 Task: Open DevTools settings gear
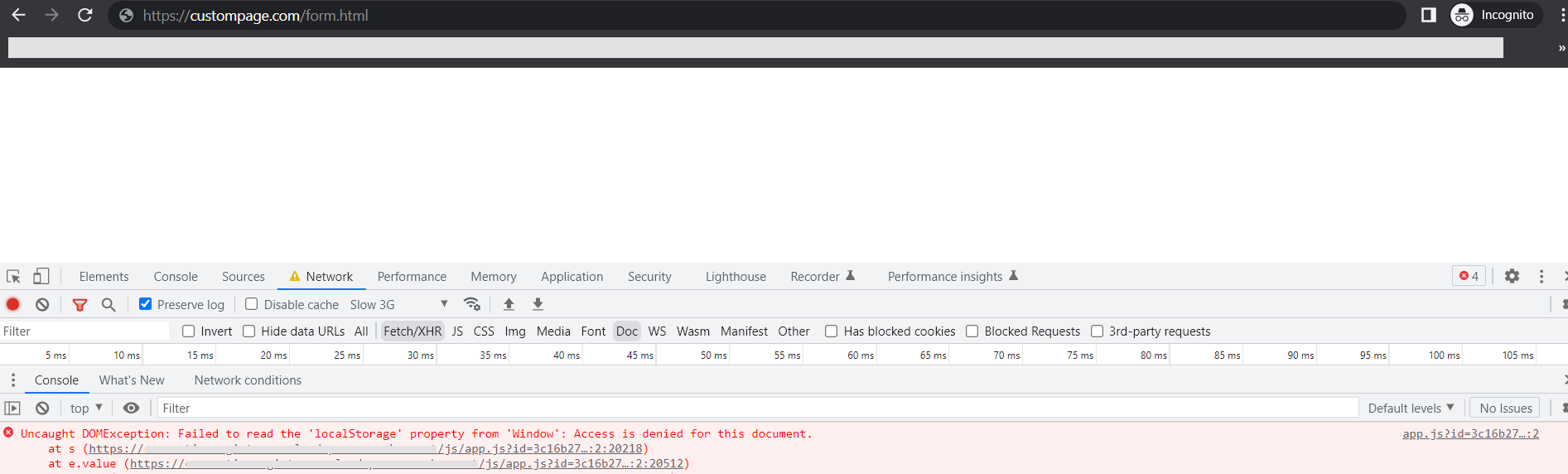[1512, 276]
